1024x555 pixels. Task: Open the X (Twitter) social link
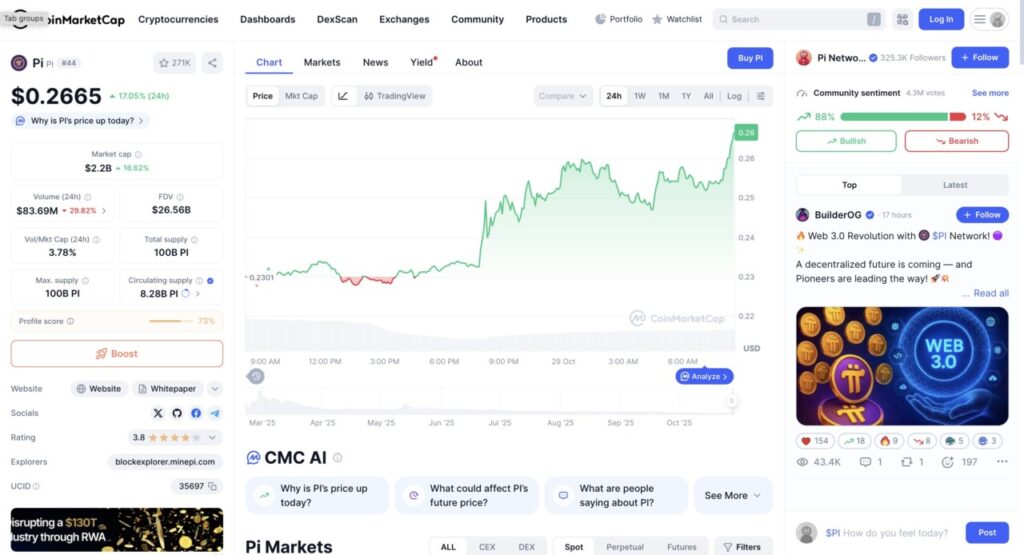pos(157,413)
